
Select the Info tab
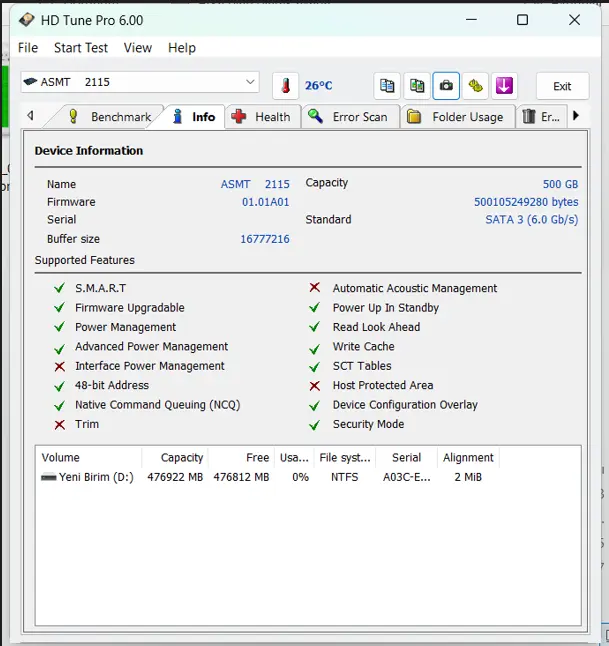tap(194, 117)
